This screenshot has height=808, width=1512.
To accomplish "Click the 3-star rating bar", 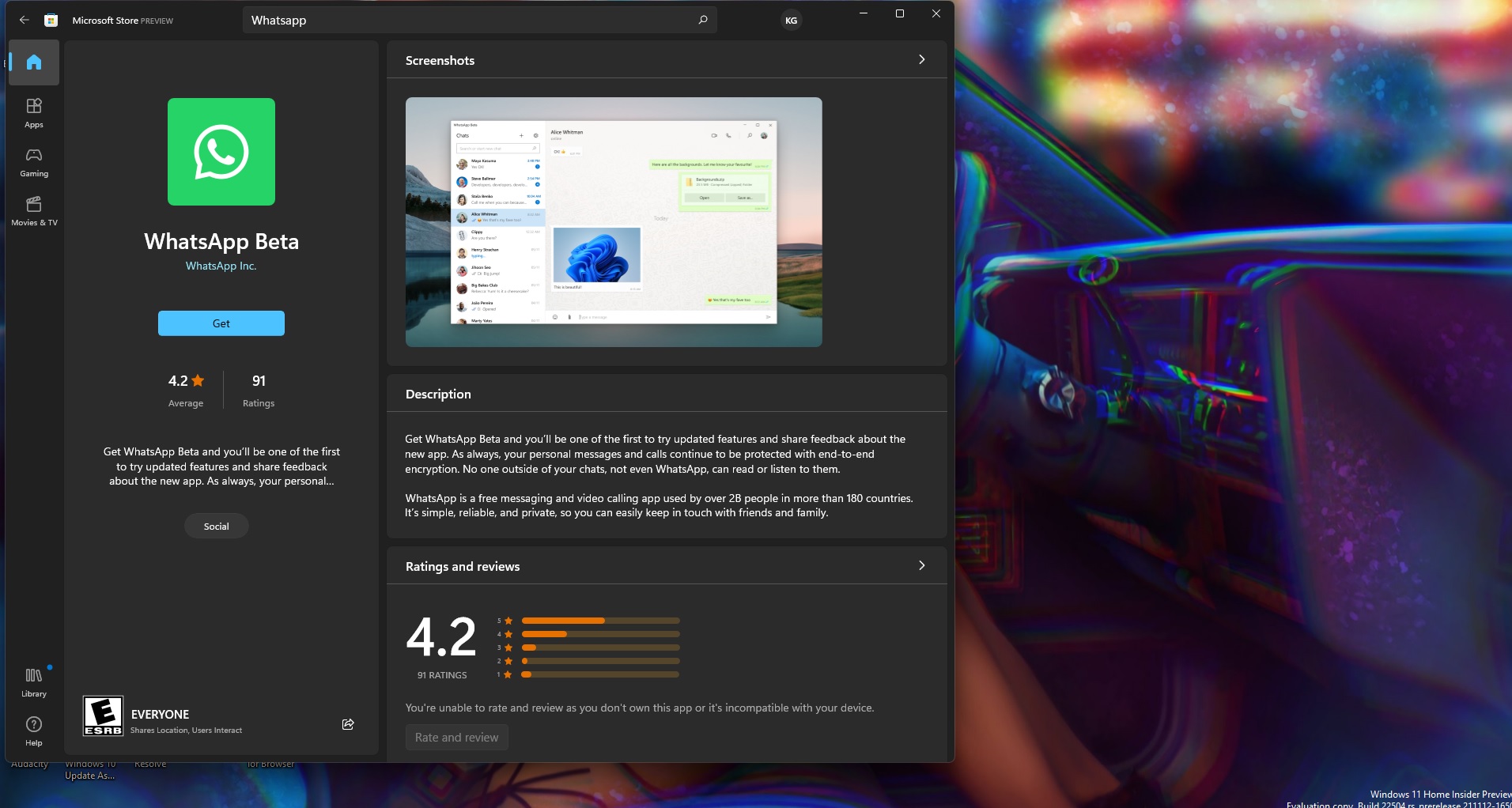I will click(601, 648).
